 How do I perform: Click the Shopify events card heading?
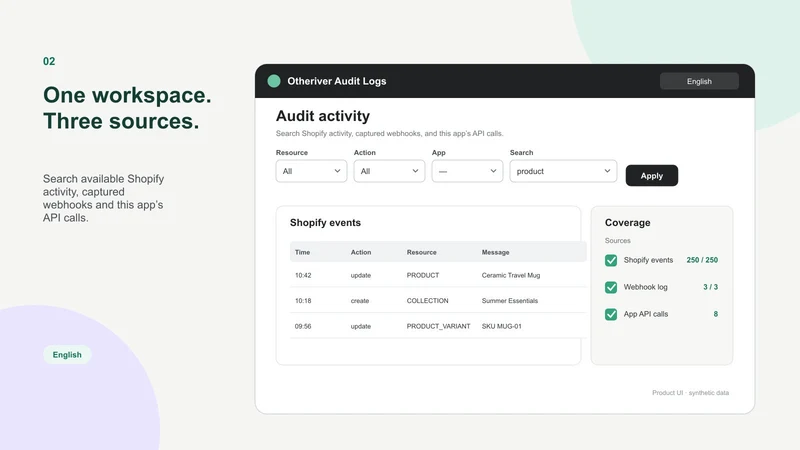(x=326, y=222)
